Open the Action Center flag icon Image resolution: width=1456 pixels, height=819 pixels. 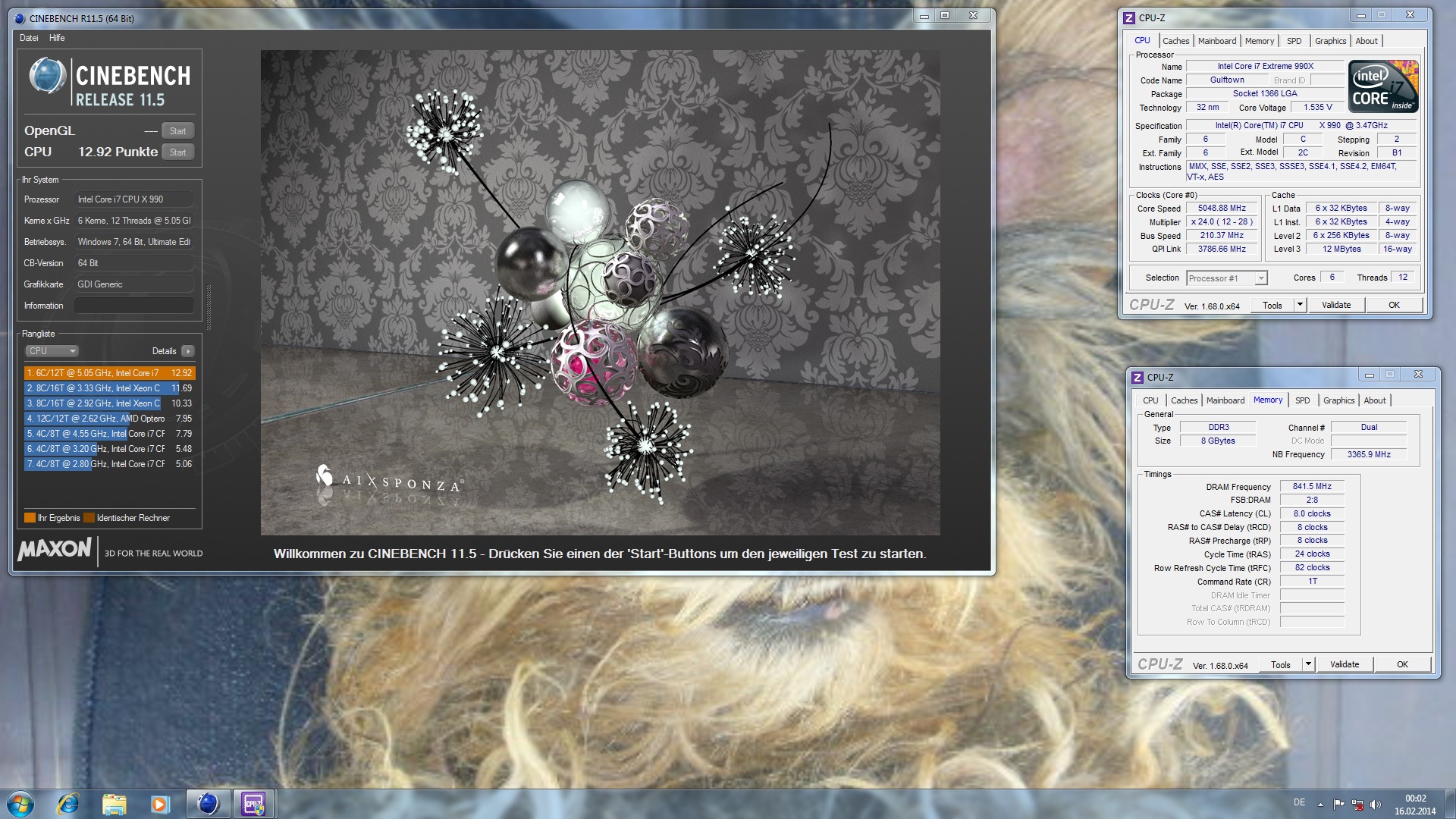pyautogui.click(x=1338, y=805)
